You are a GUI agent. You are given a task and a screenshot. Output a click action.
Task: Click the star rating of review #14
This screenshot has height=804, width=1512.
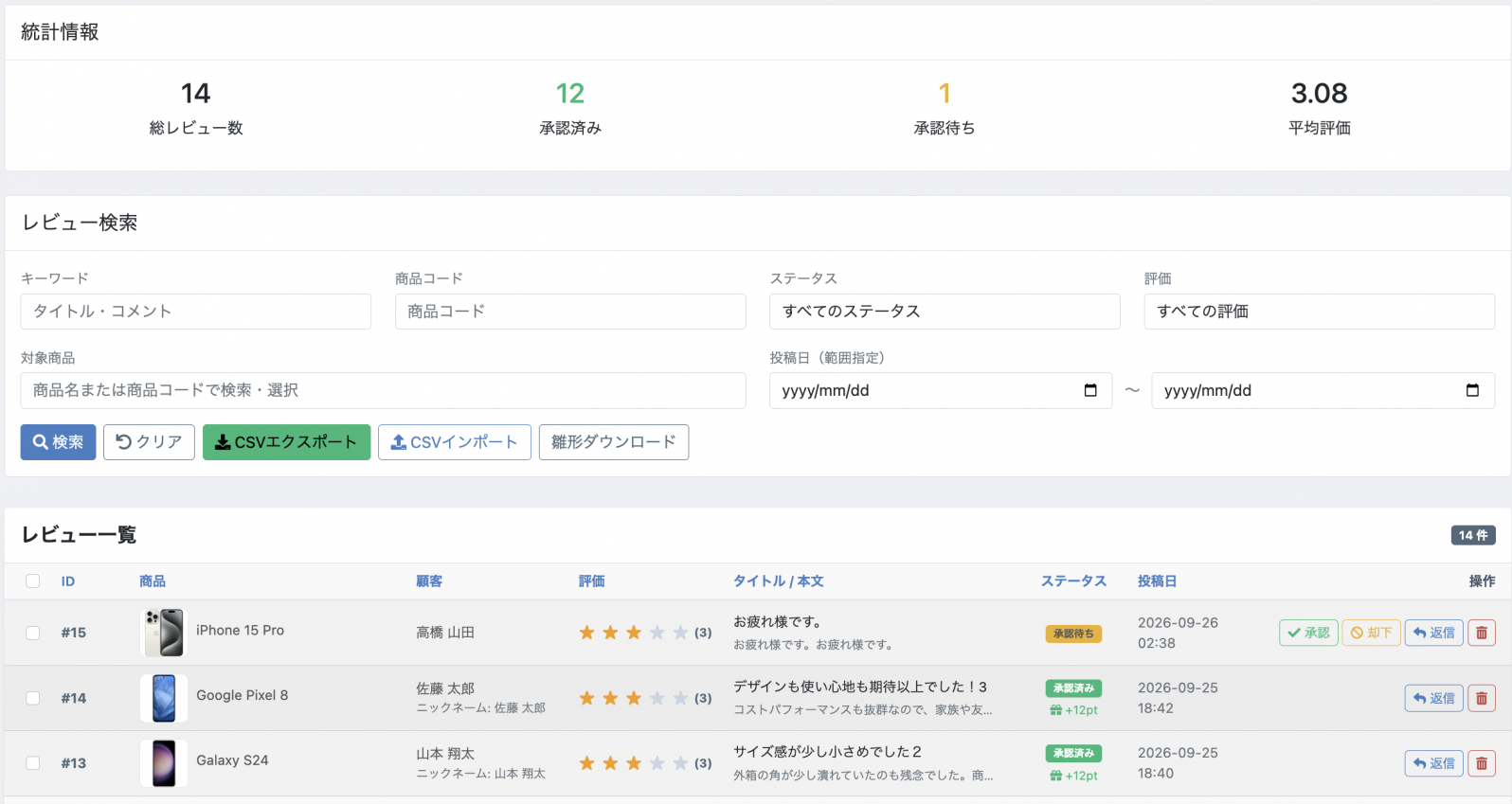645,698
